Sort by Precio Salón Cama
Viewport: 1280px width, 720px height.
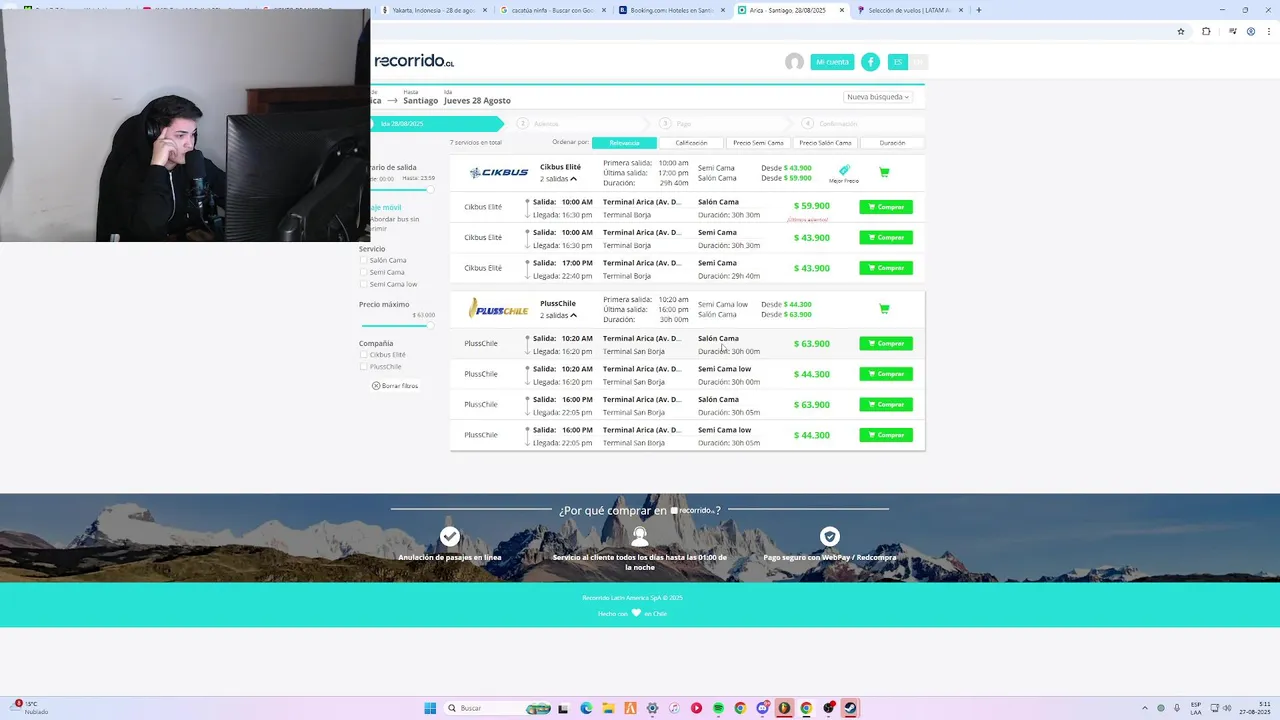pos(825,143)
